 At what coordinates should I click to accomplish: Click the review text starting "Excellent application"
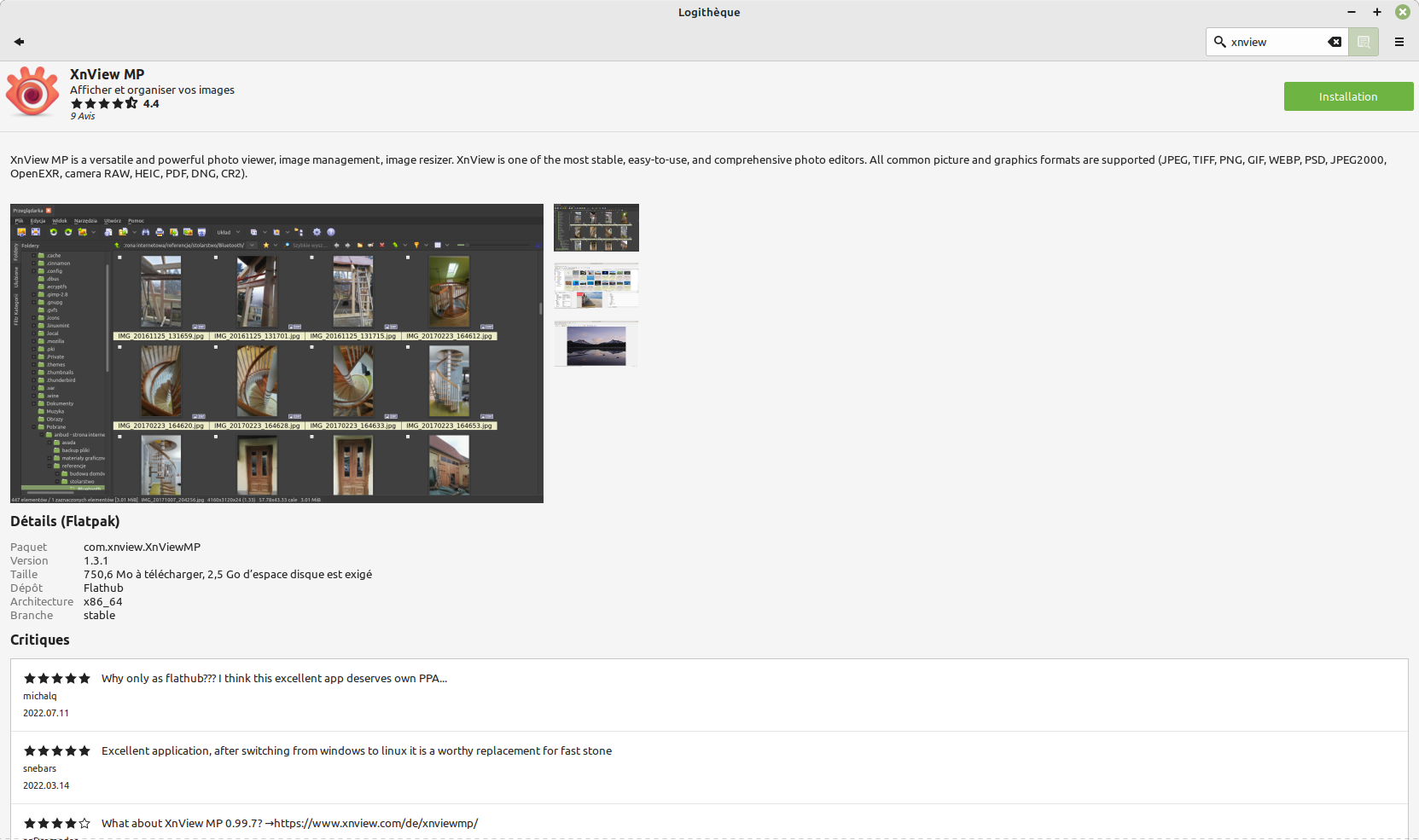[357, 750]
